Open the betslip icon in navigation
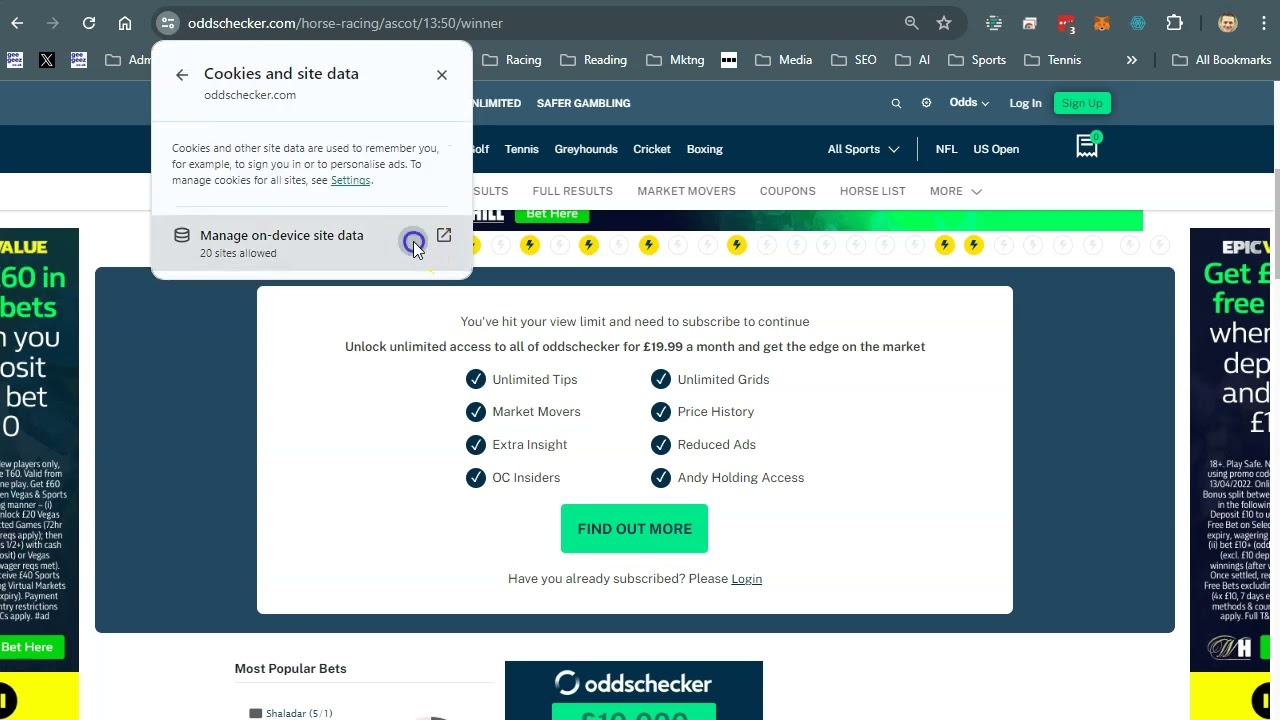This screenshot has height=720, width=1280. (1087, 146)
